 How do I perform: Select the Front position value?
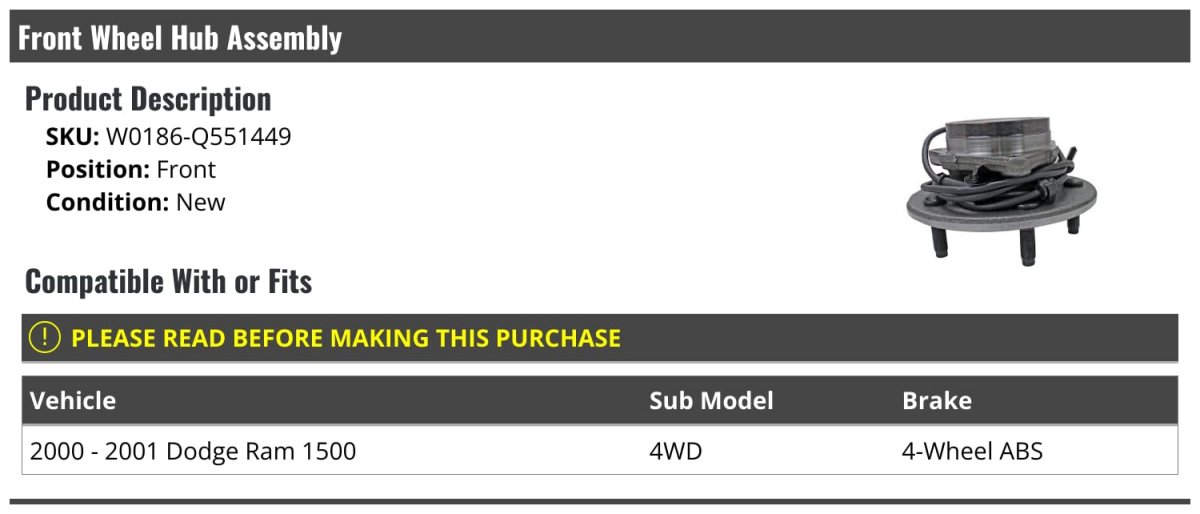tap(186, 170)
